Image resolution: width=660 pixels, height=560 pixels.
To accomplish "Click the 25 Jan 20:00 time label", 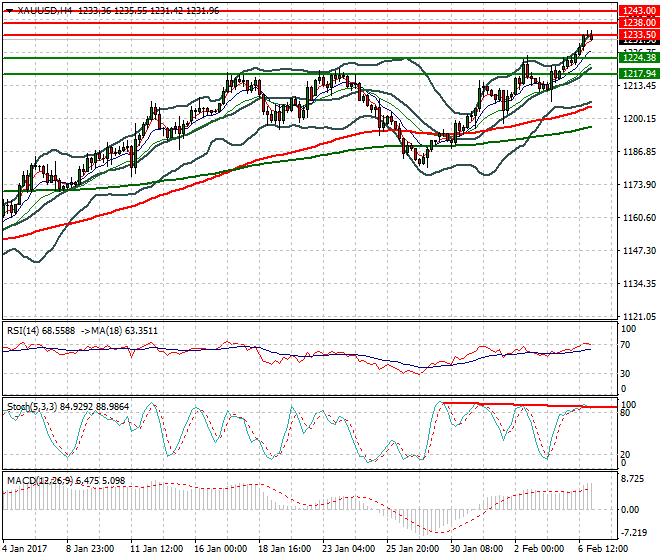I will click(412, 549).
